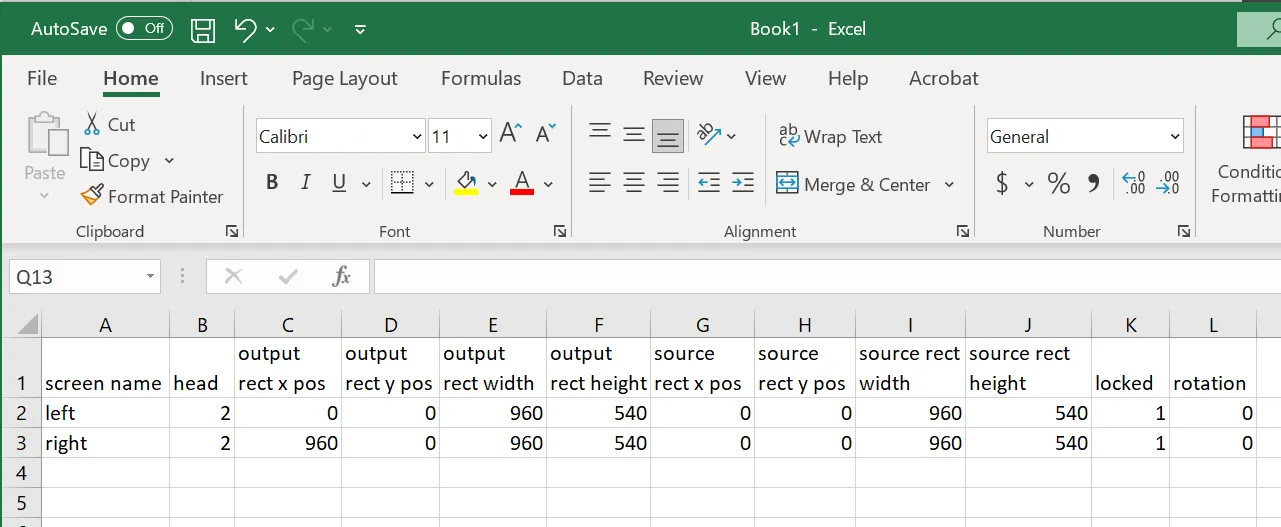Open the Page Layout tab
1281x527 pixels.
pos(344,78)
